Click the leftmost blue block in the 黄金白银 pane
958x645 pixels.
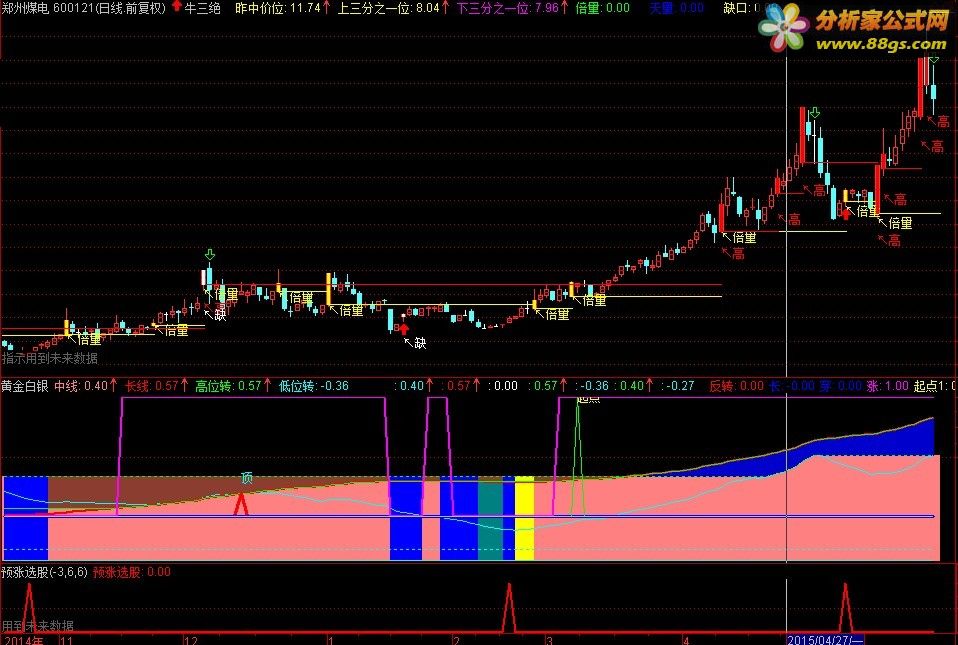tap(26, 518)
